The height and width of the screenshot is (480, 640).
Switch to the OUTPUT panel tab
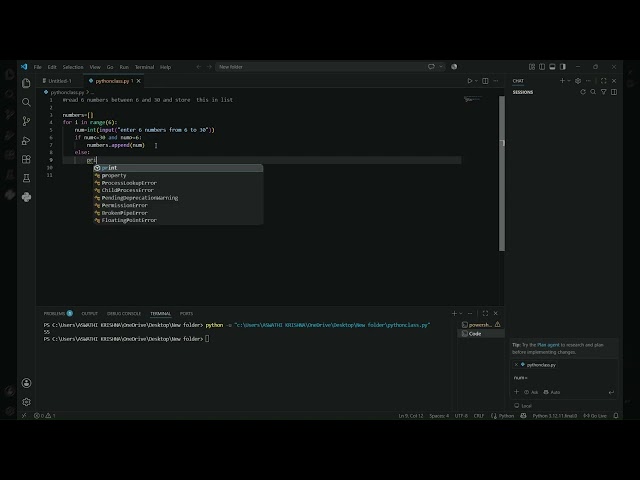[89, 313]
